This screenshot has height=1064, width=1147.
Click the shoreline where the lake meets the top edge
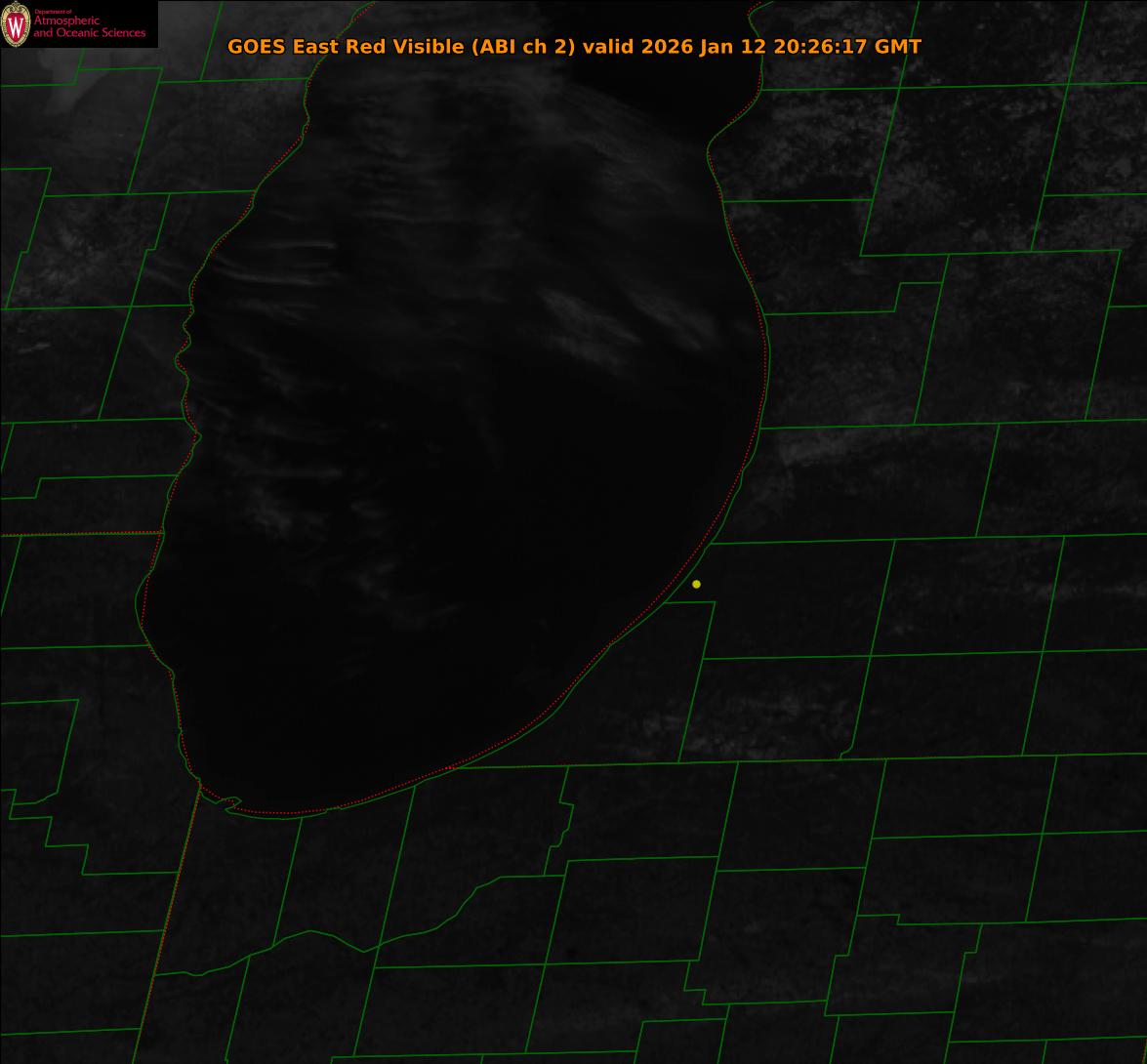click(752, 8)
